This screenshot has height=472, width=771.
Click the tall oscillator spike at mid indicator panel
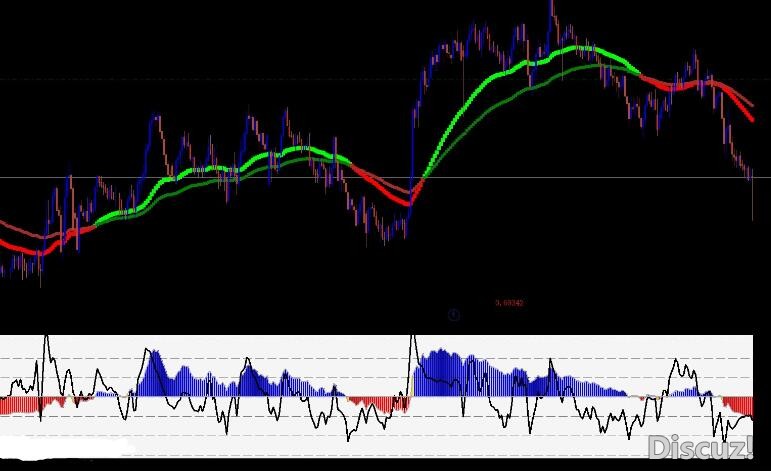pos(413,359)
